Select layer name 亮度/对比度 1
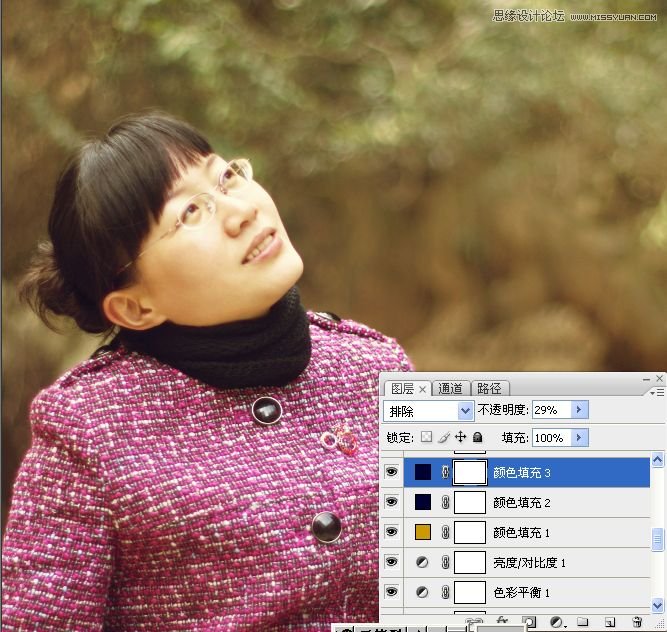Image resolution: width=667 pixels, height=632 pixels. pyautogui.click(x=530, y=563)
